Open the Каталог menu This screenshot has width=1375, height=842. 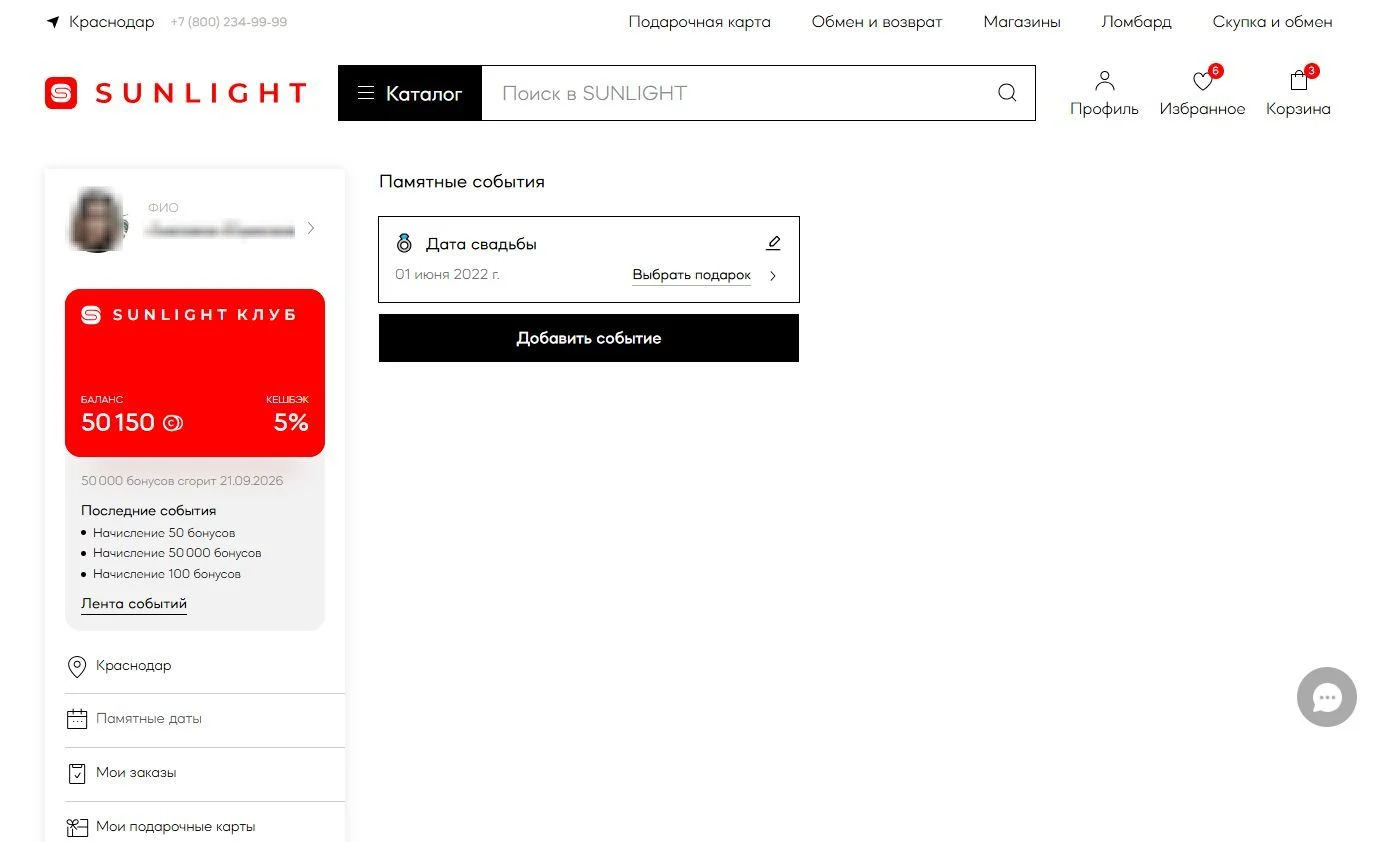410,93
